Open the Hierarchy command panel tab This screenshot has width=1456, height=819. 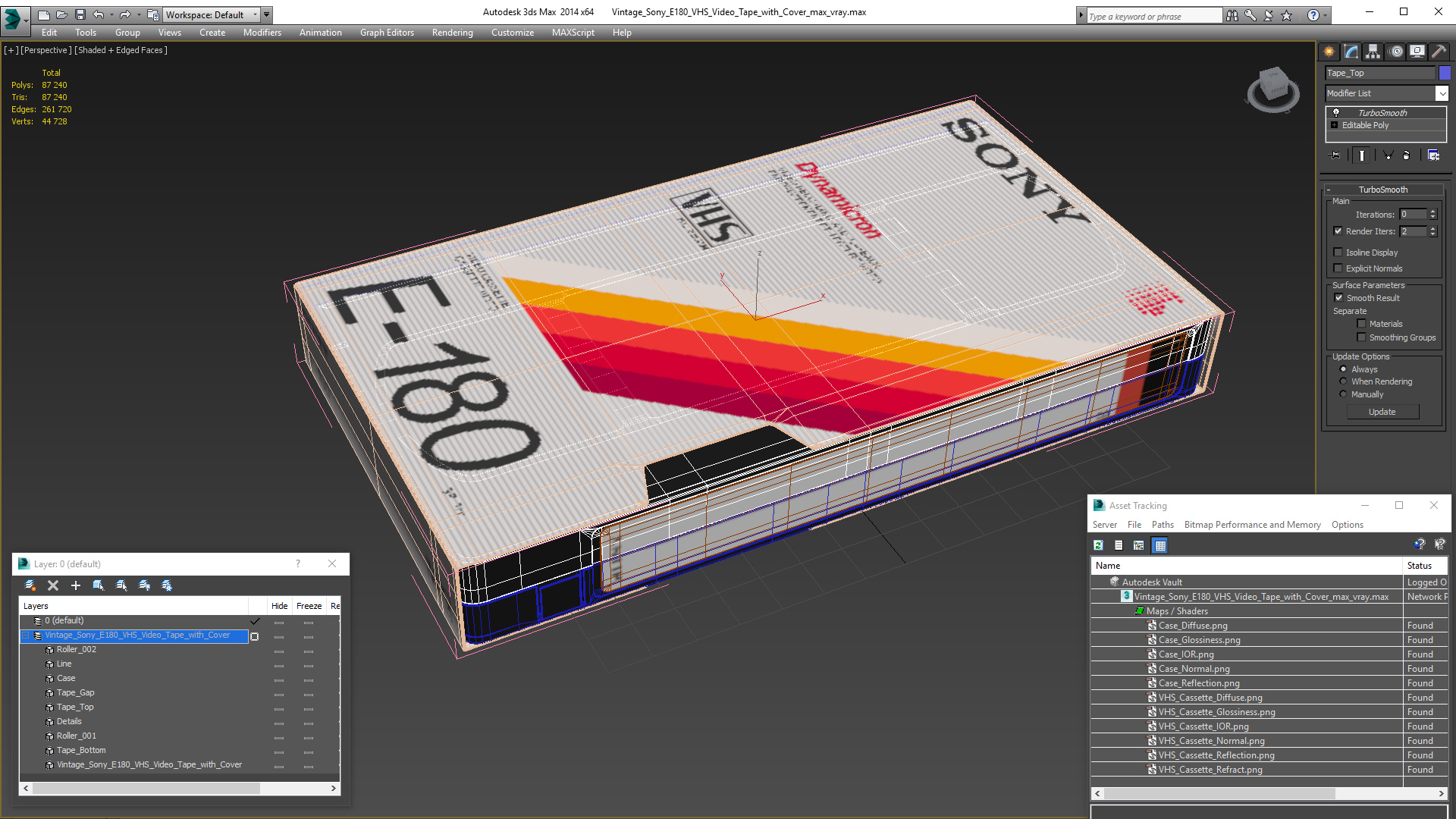(x=1373, y=52)
